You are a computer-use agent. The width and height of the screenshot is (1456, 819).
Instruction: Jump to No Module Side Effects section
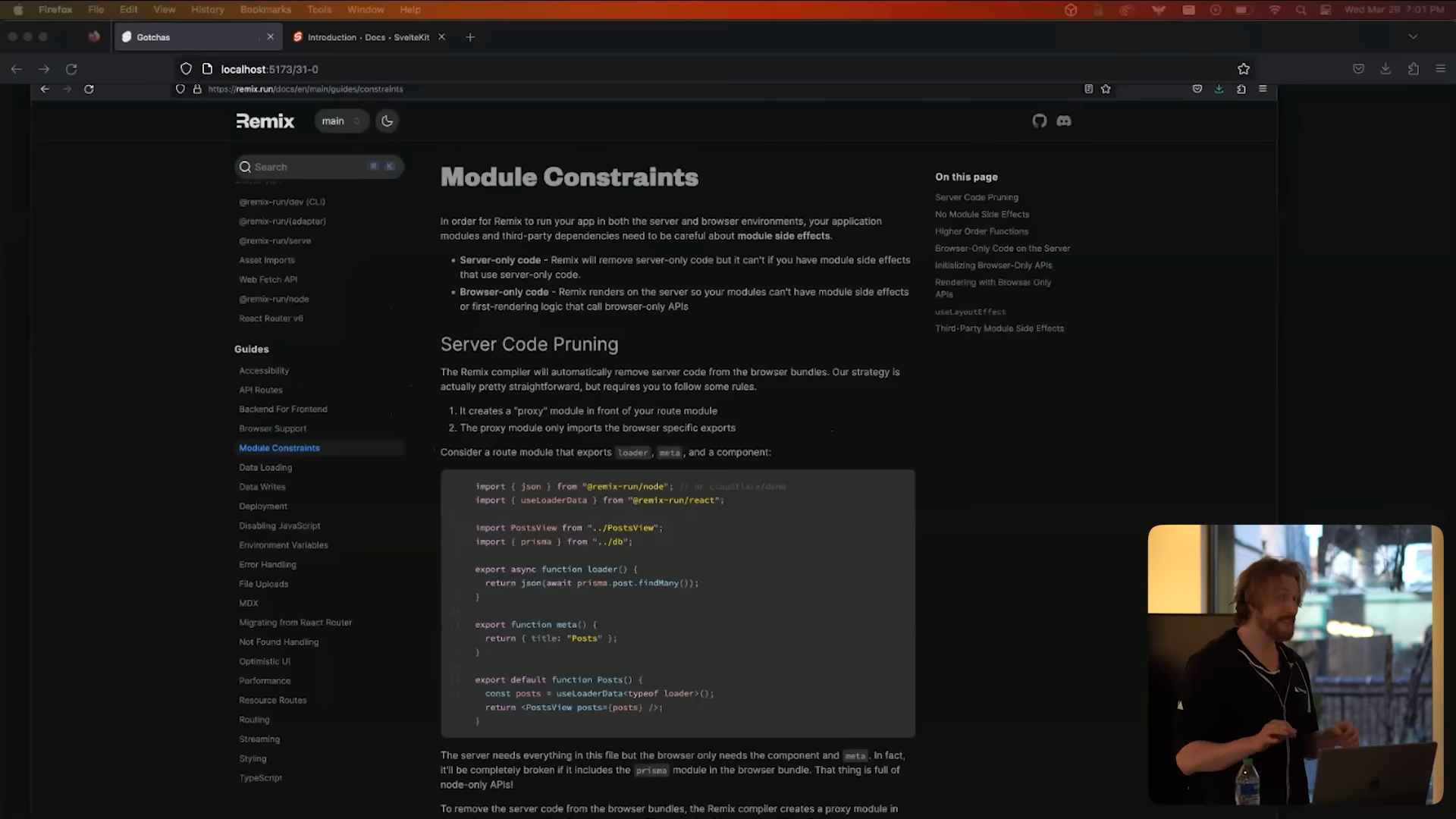coord(982,215)
